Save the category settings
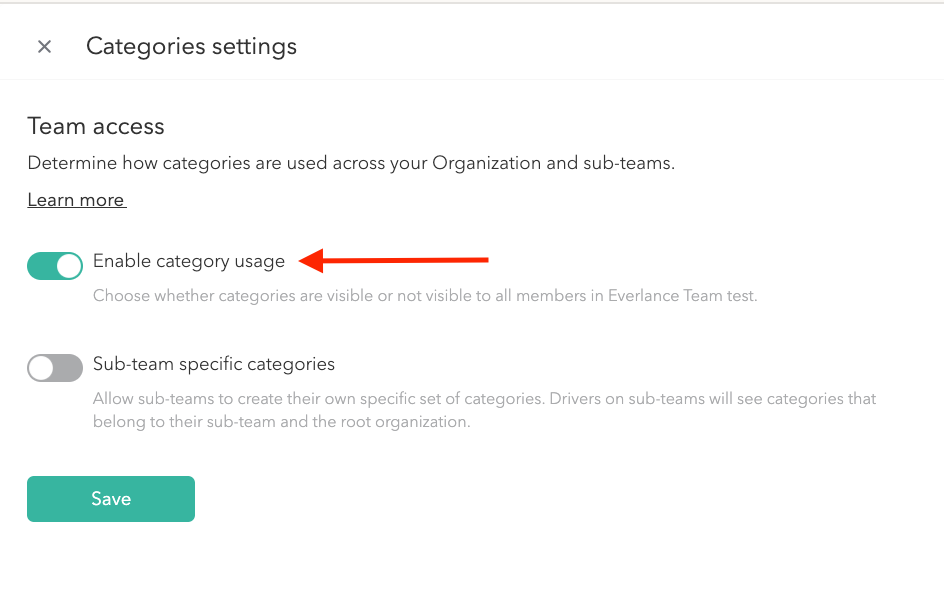 click(111, 498)
